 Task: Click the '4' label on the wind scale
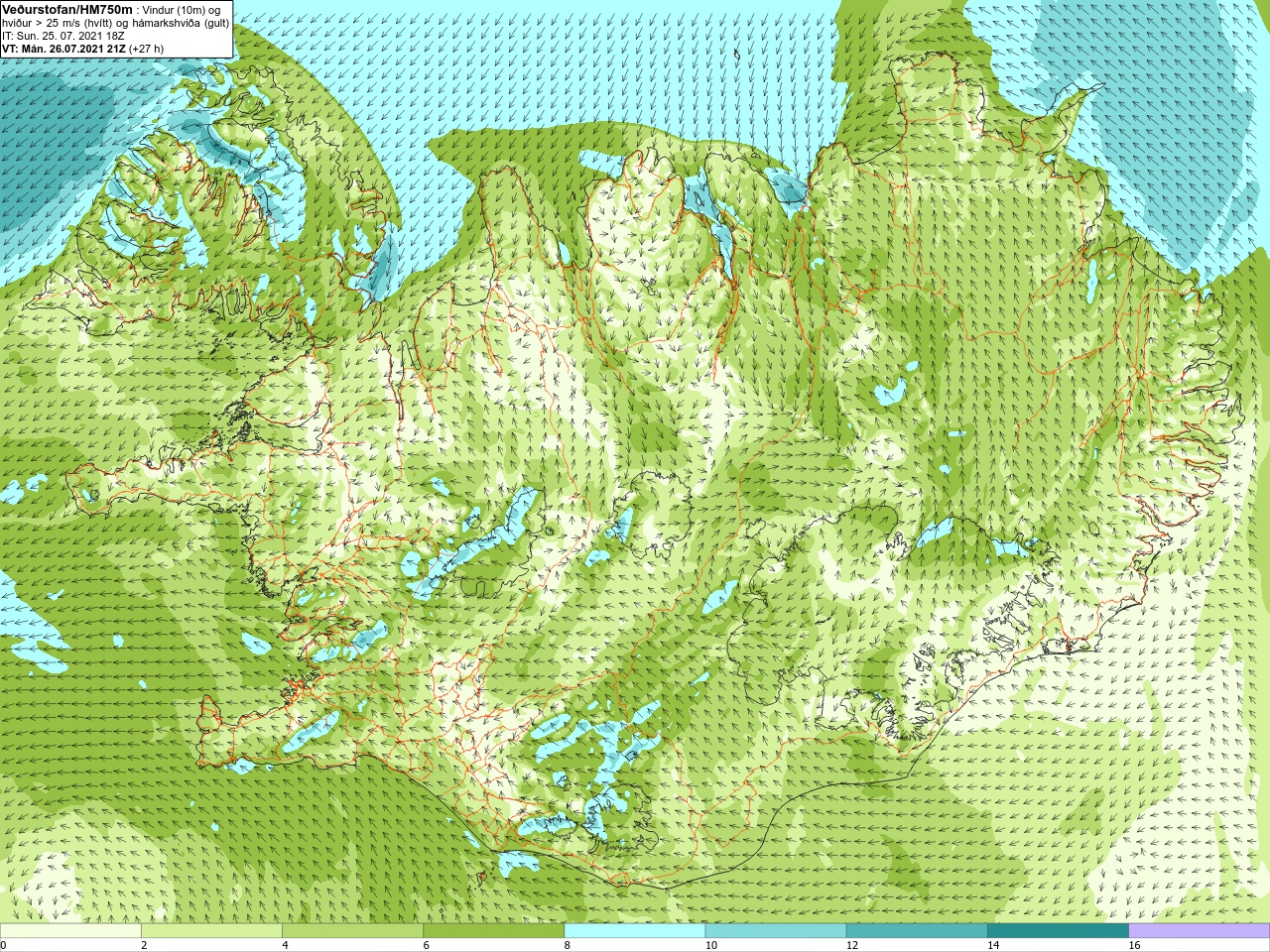click(x=285, y=945)
